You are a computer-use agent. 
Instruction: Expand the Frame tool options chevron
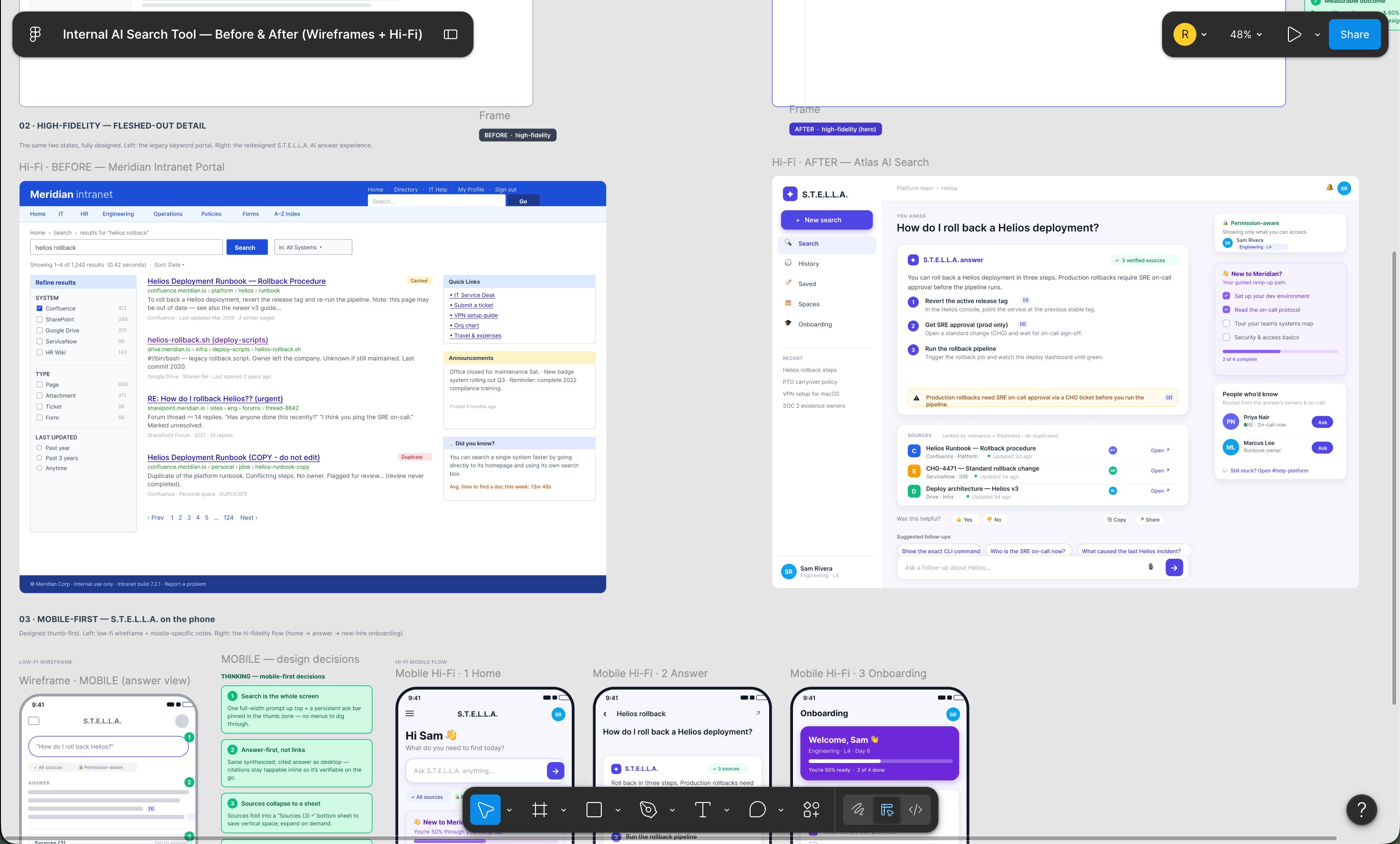click(563, 810)
